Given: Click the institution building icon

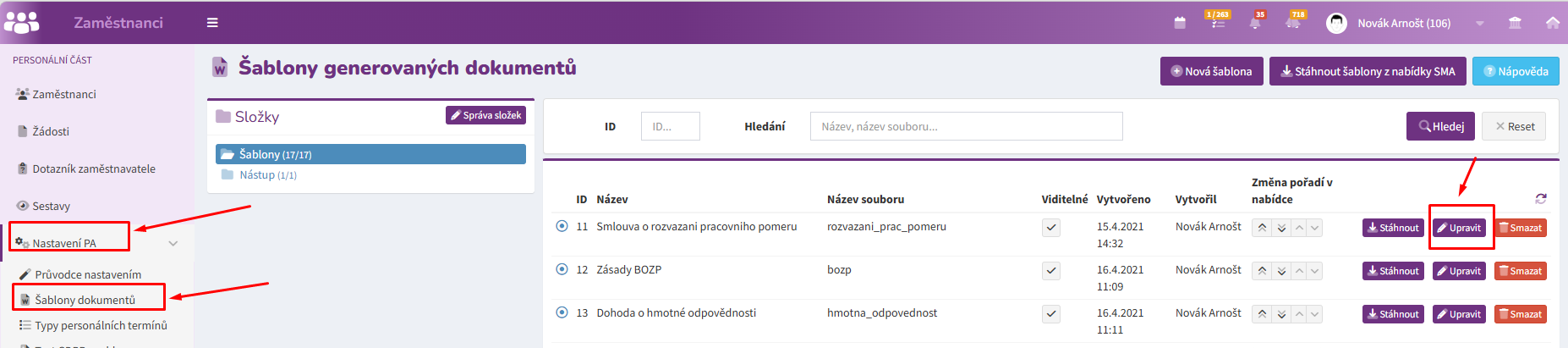Looking at the screenshot, I should point(1515,23).
